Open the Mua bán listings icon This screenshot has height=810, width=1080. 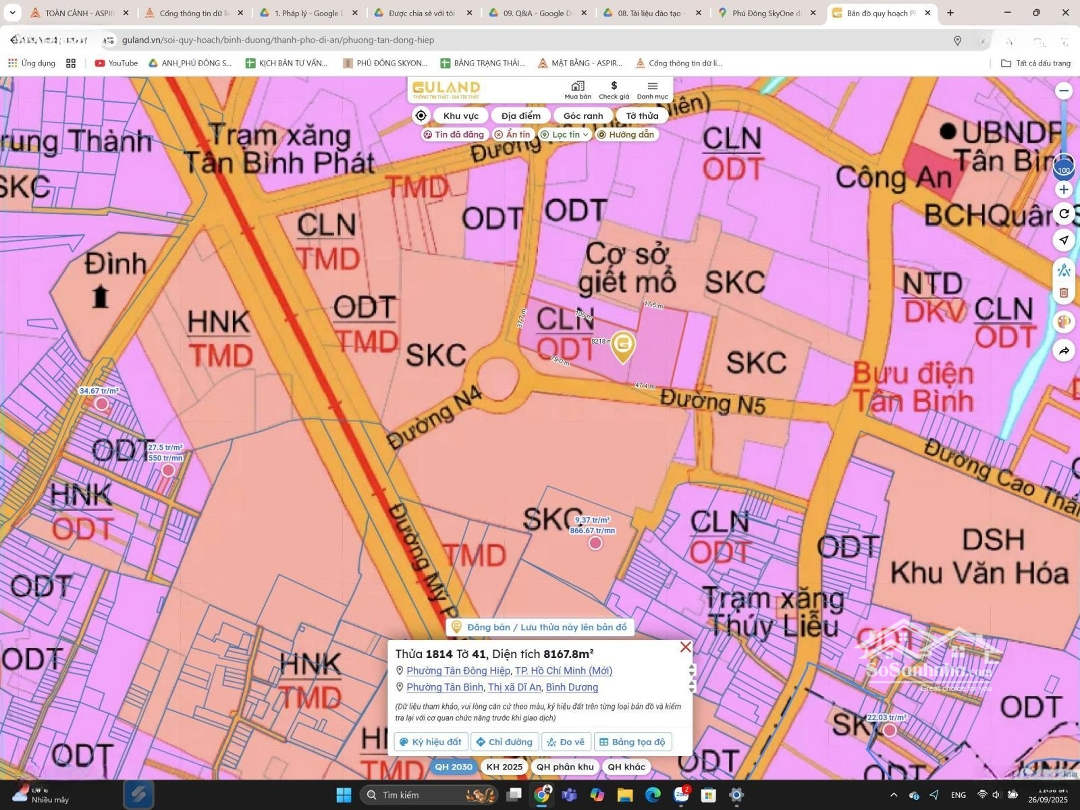click(577, 89)
